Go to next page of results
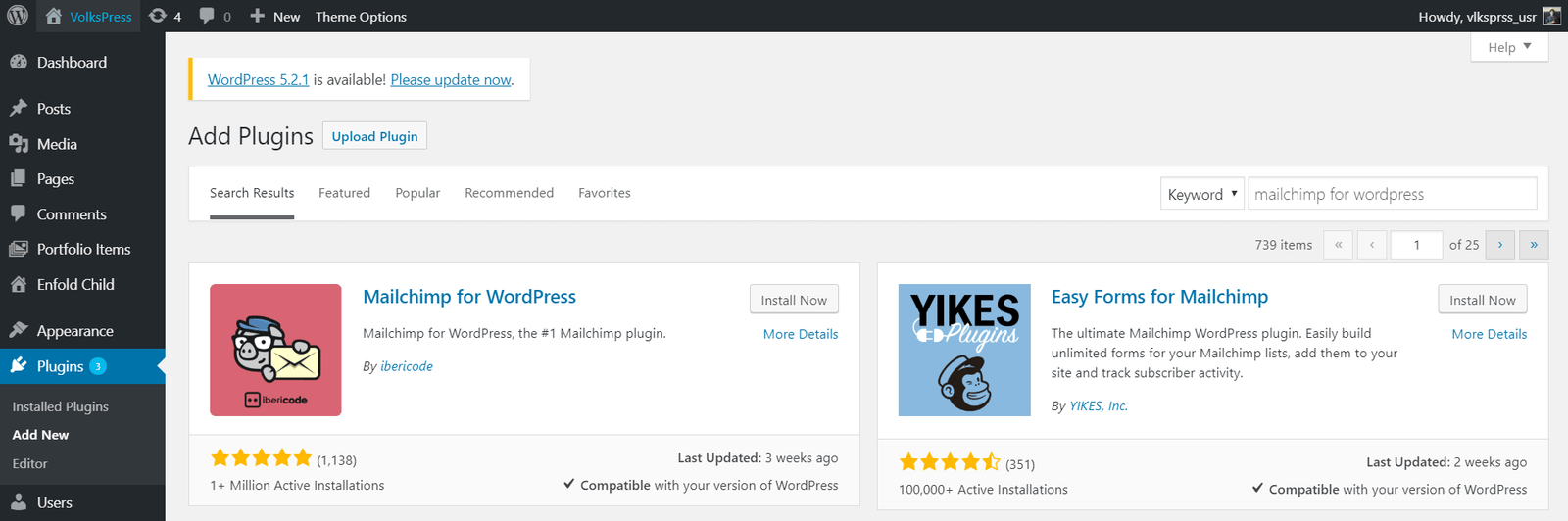This screenshot has width=1568, height=521. [x=1500, y=245]
